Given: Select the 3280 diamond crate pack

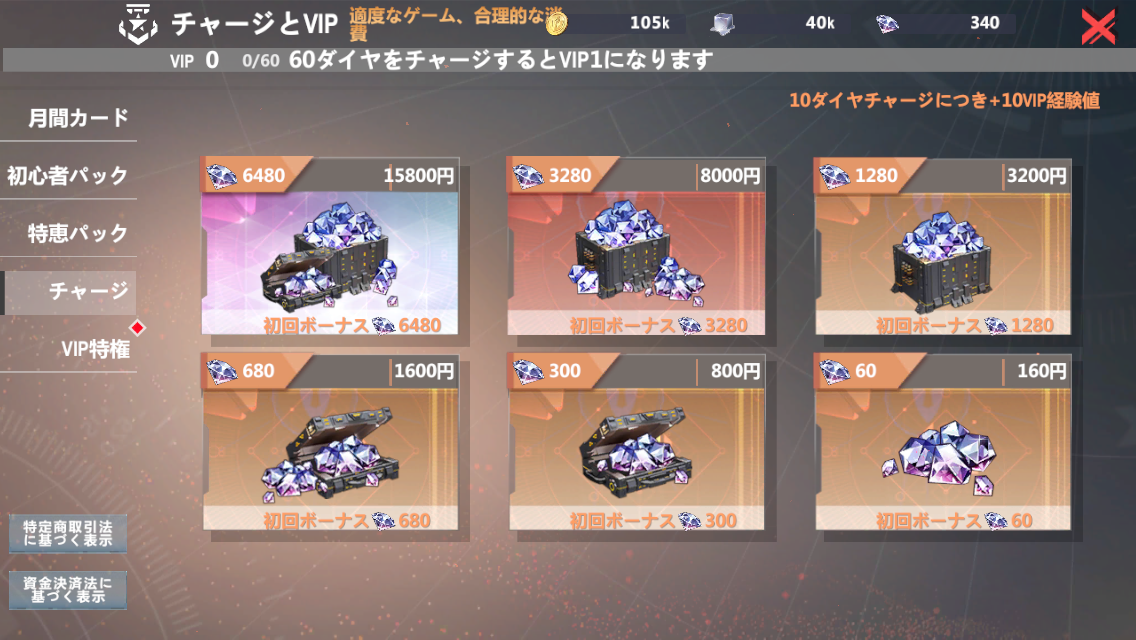Looking at the screenshot, I should tap(636, 246).
